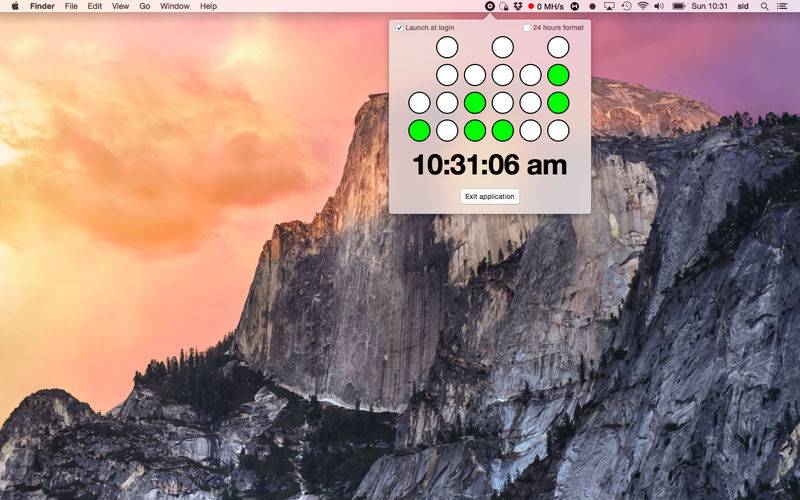This screenshot has height=500, width=800.
Task: Open the cloud lock status icon
Action: point(504,6)
